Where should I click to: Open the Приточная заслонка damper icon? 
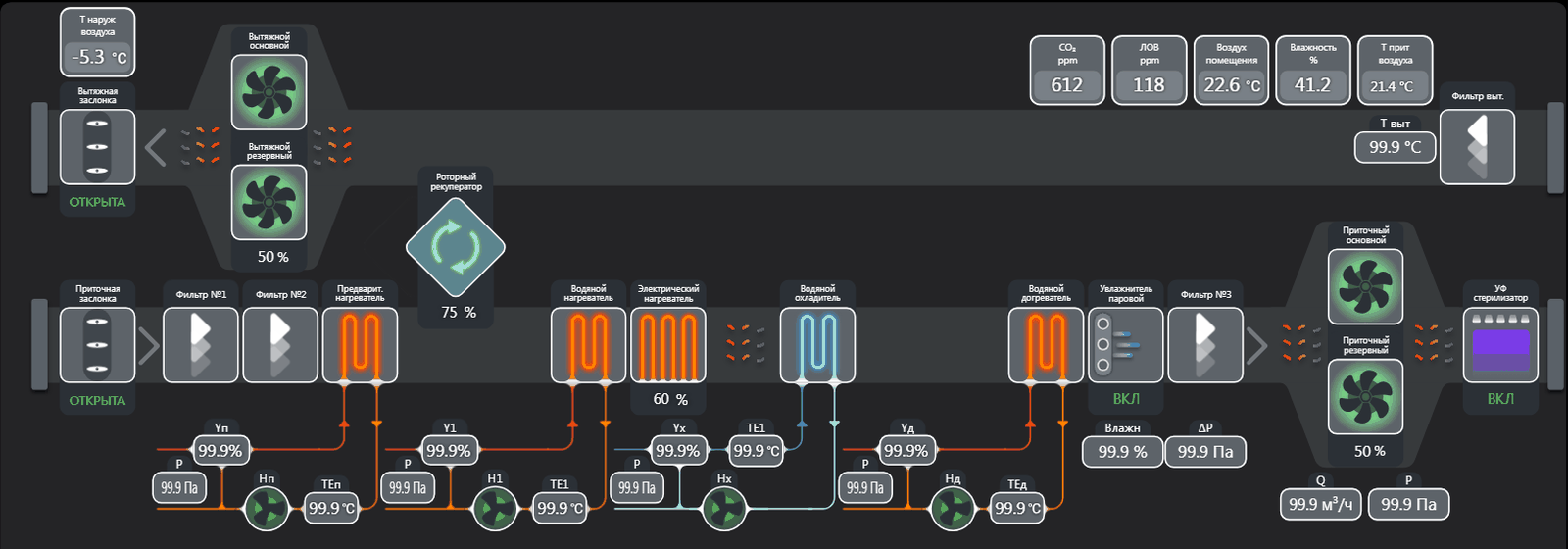click(97, 345)
